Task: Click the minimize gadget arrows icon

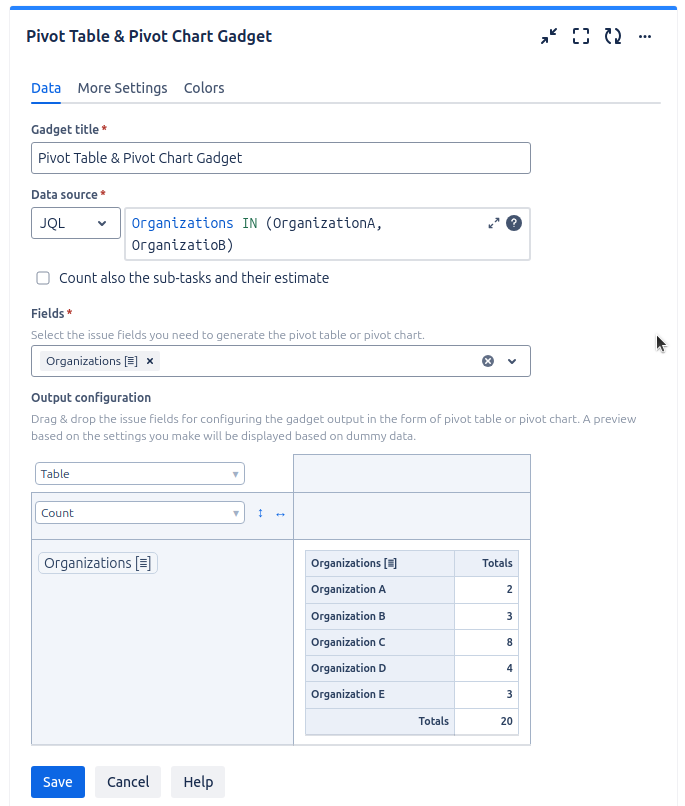Action: tap(549, 36)
